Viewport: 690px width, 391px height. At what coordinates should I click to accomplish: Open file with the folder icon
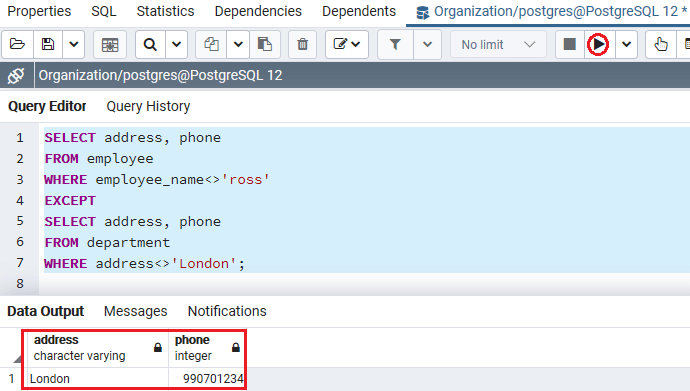tap(17, 44)
